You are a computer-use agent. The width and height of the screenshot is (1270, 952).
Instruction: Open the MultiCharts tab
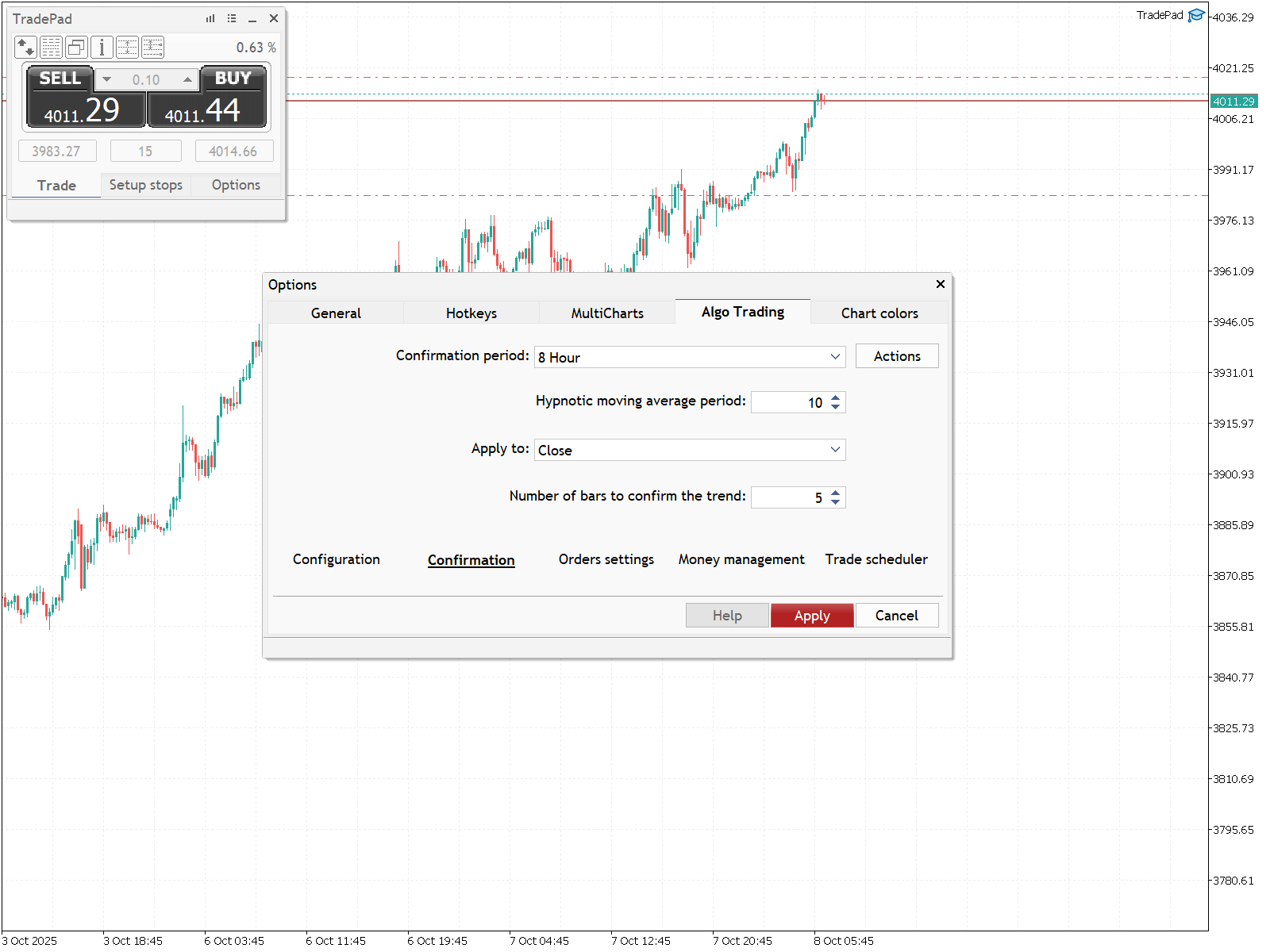pyautogui.click(x=607, y=313)
